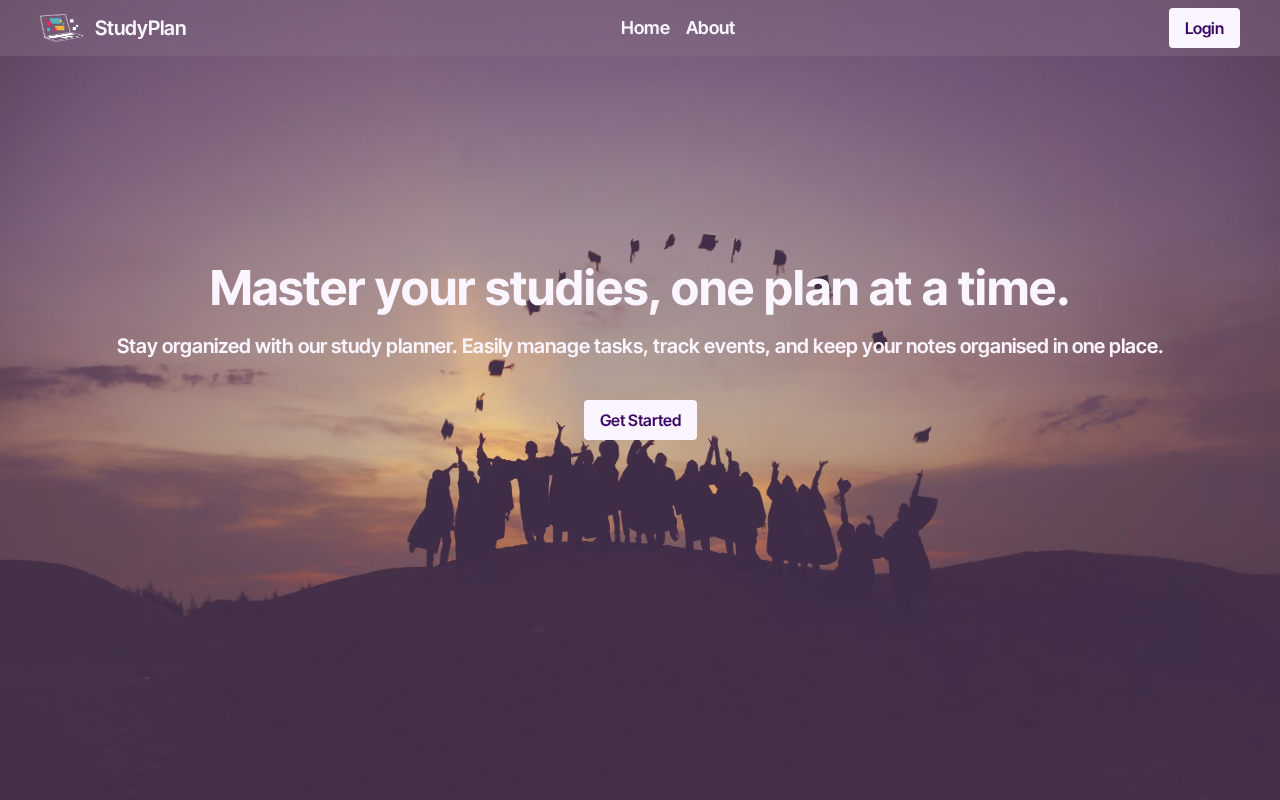Screen dimensions: 1280x800
Task: Open the StudyPlan brand name link
Action: click(x=140, y=28)
